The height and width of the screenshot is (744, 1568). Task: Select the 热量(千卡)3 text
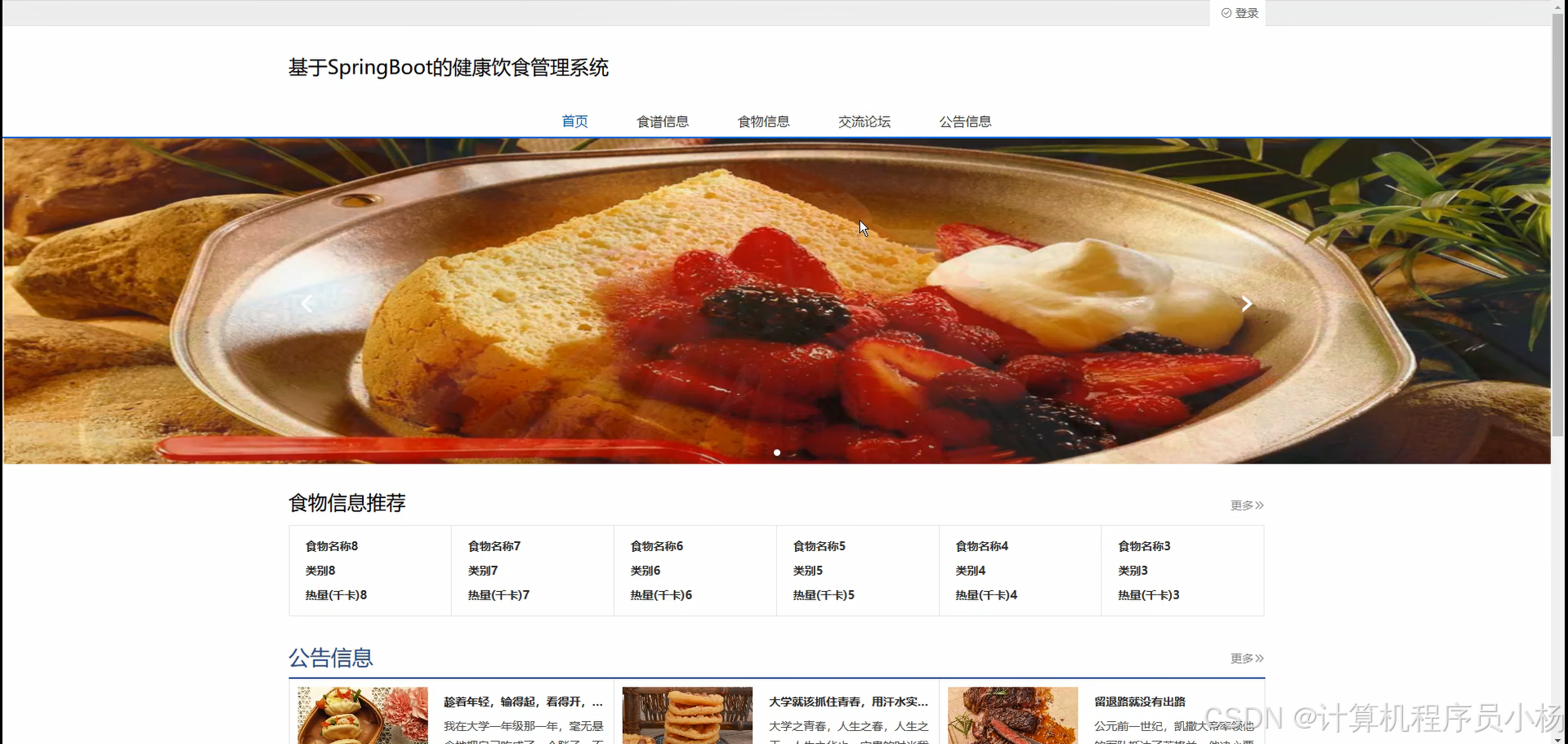click(x=1149, y=595)
